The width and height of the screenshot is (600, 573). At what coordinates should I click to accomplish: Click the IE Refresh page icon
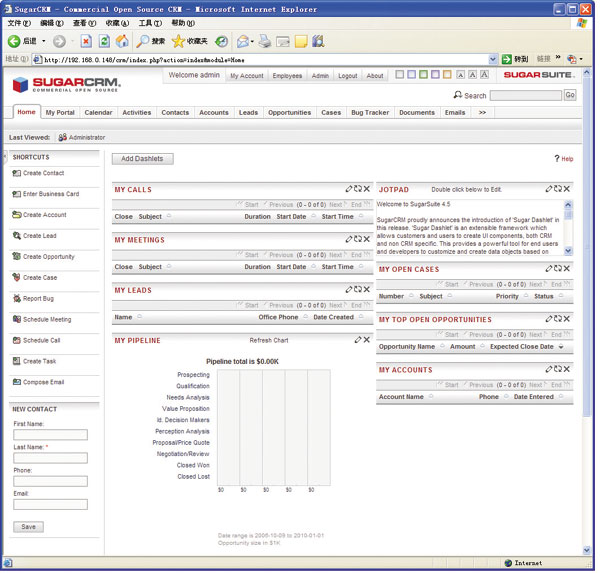click(104, 42)
